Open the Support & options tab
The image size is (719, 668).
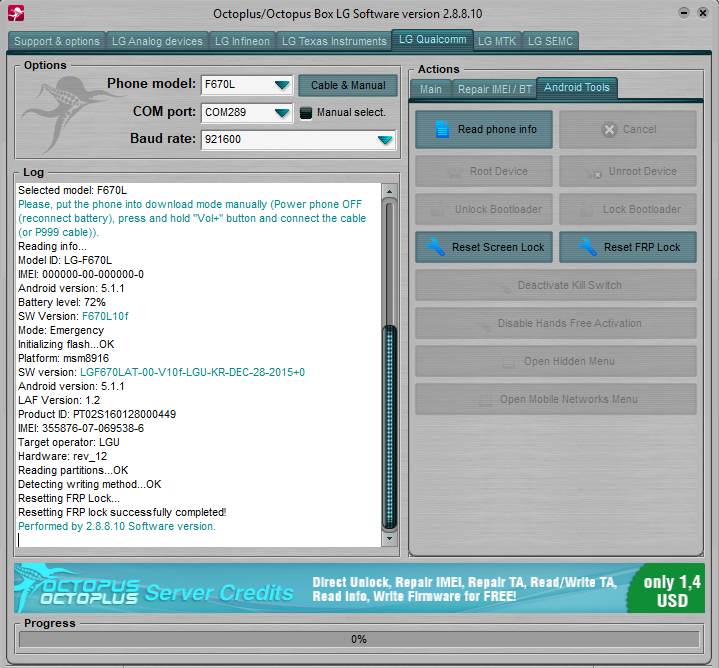click(x=57, y=41)
